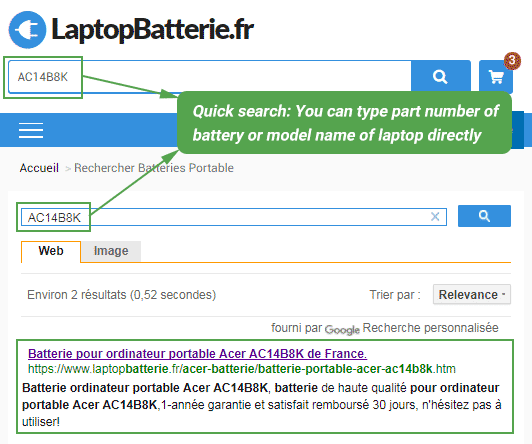Click the top search magnifier button
Viewport: 532px width, 444px height.
(x=440, y=77)
